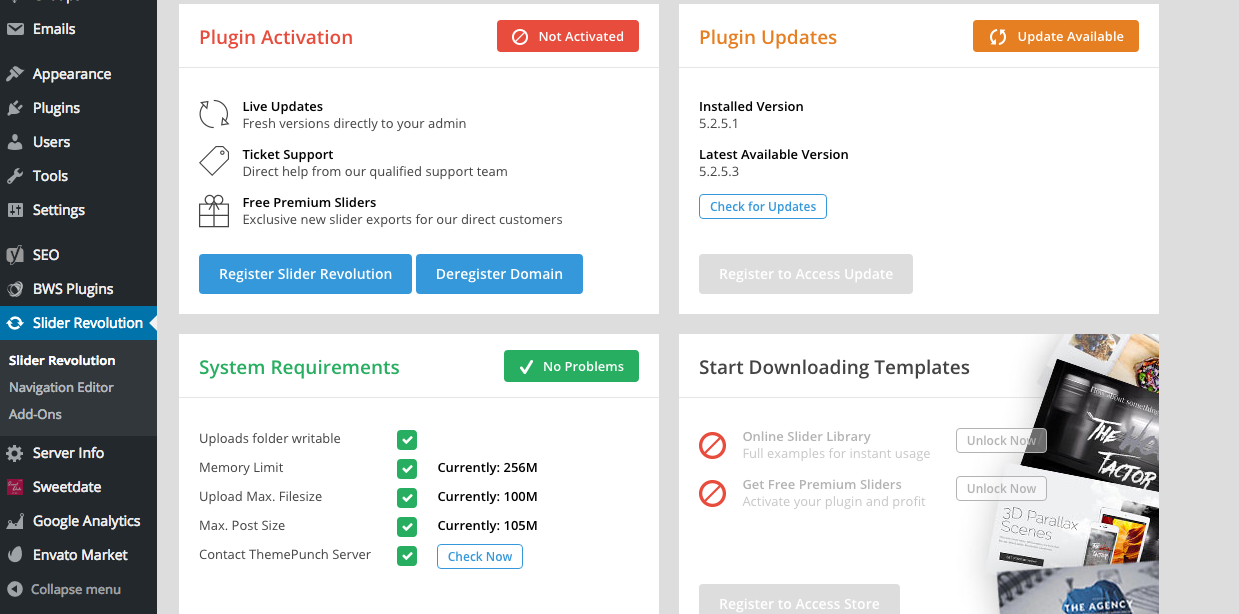1239x614 pixels.
Task: Click the Currently: 100M upload filesize value
Action: 487,497
